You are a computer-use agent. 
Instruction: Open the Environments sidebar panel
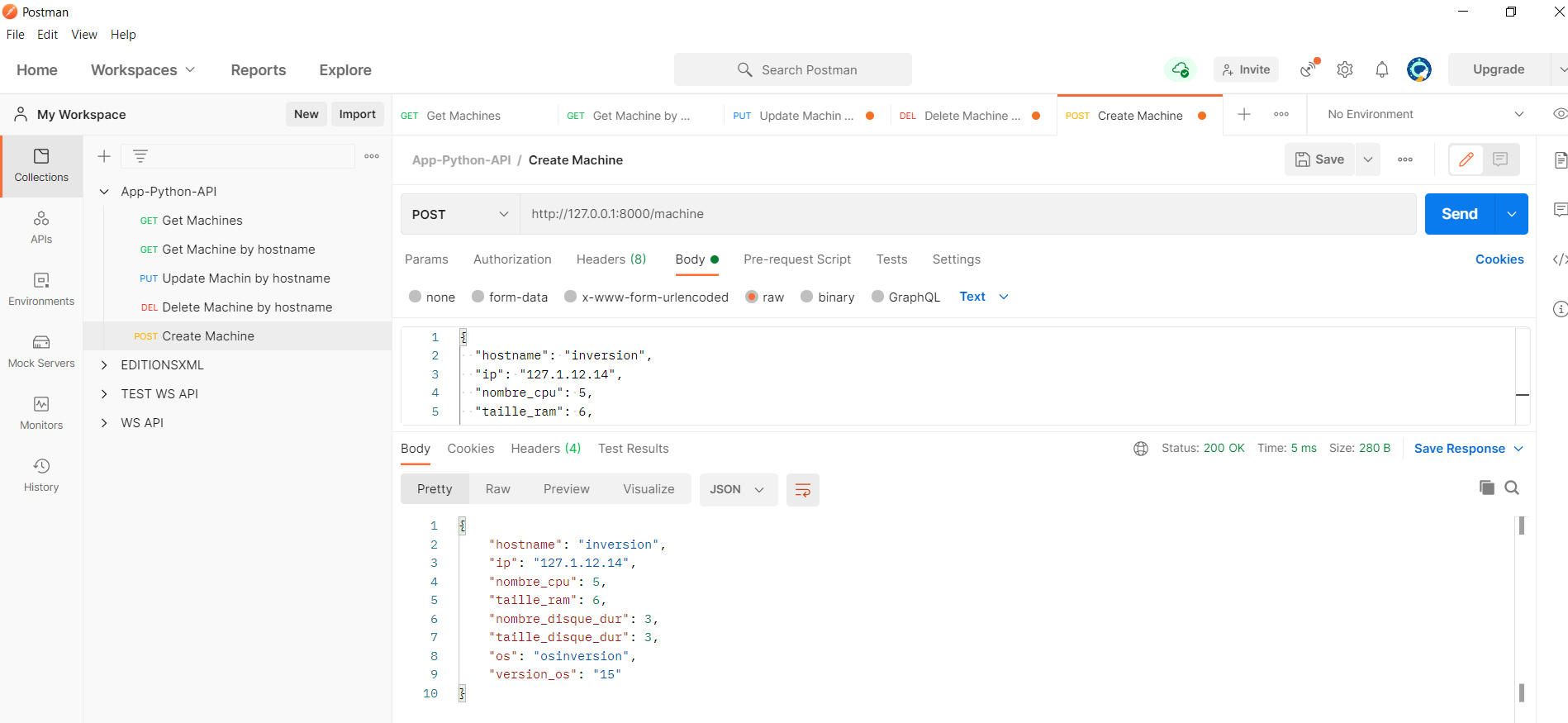tap(41, 290)
